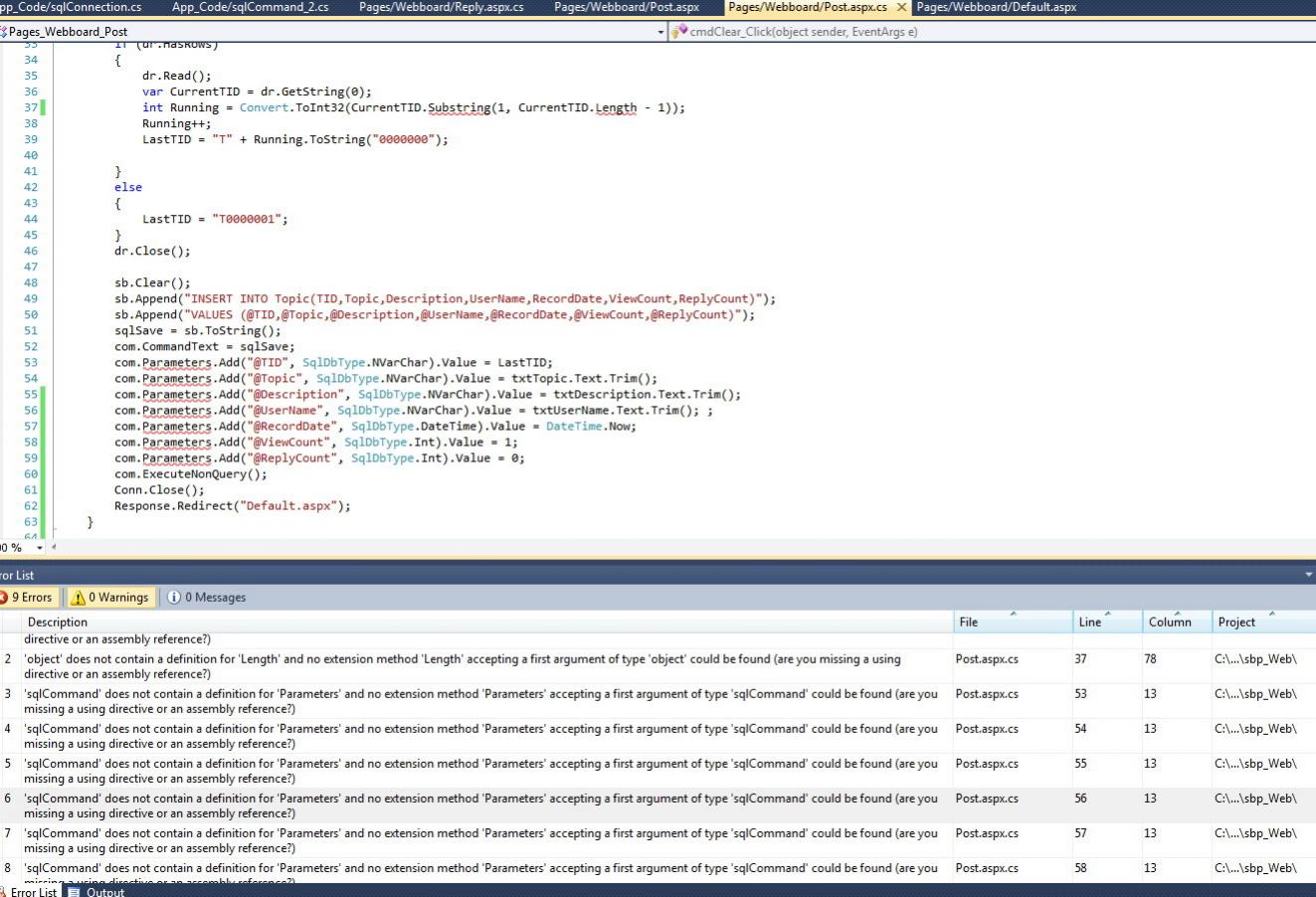Open Pages/Webboard/Default.aspx tab
1316x897 pixels.
tap(996, 7)
